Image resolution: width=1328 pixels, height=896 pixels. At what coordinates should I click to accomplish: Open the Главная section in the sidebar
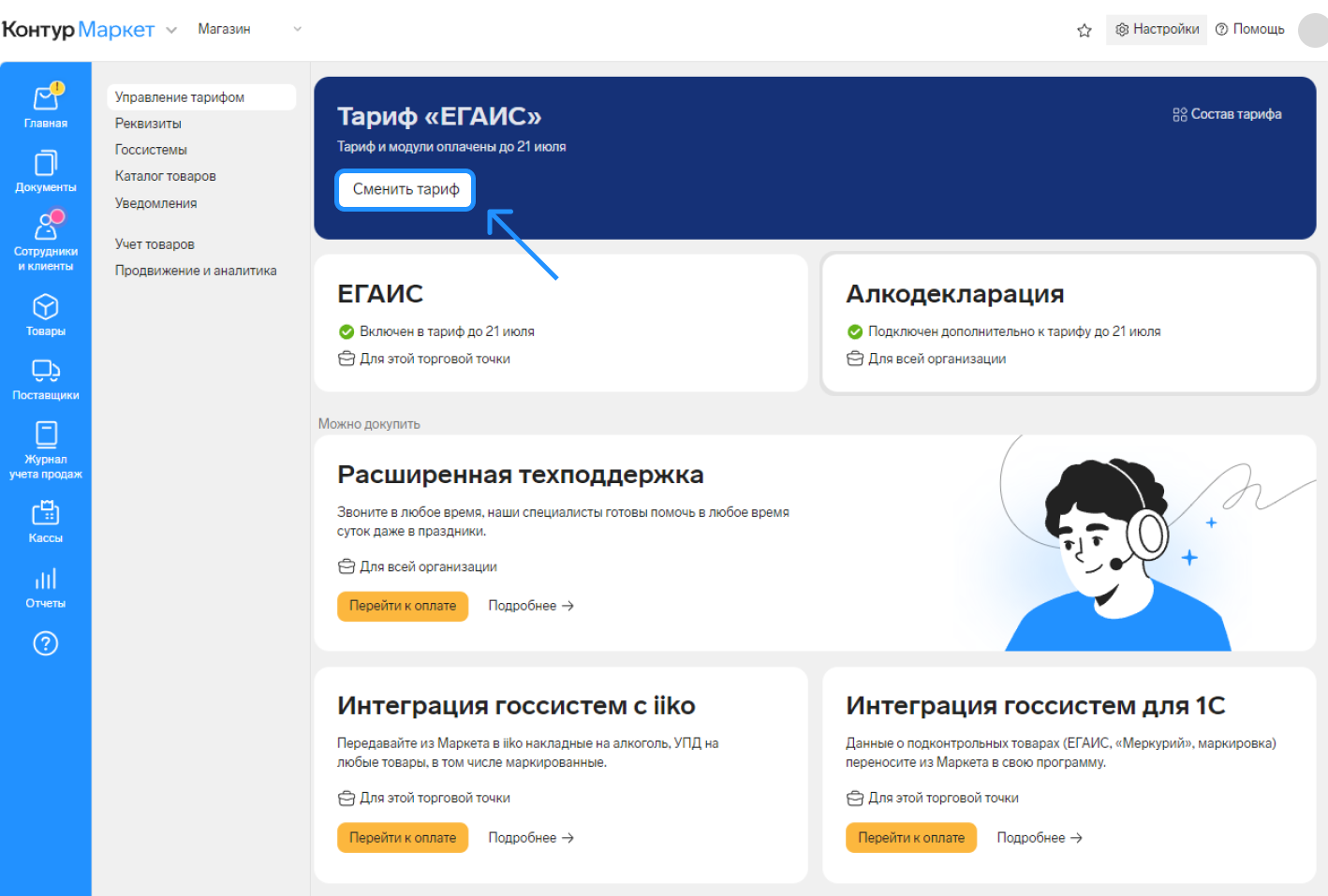click(46, 107)
